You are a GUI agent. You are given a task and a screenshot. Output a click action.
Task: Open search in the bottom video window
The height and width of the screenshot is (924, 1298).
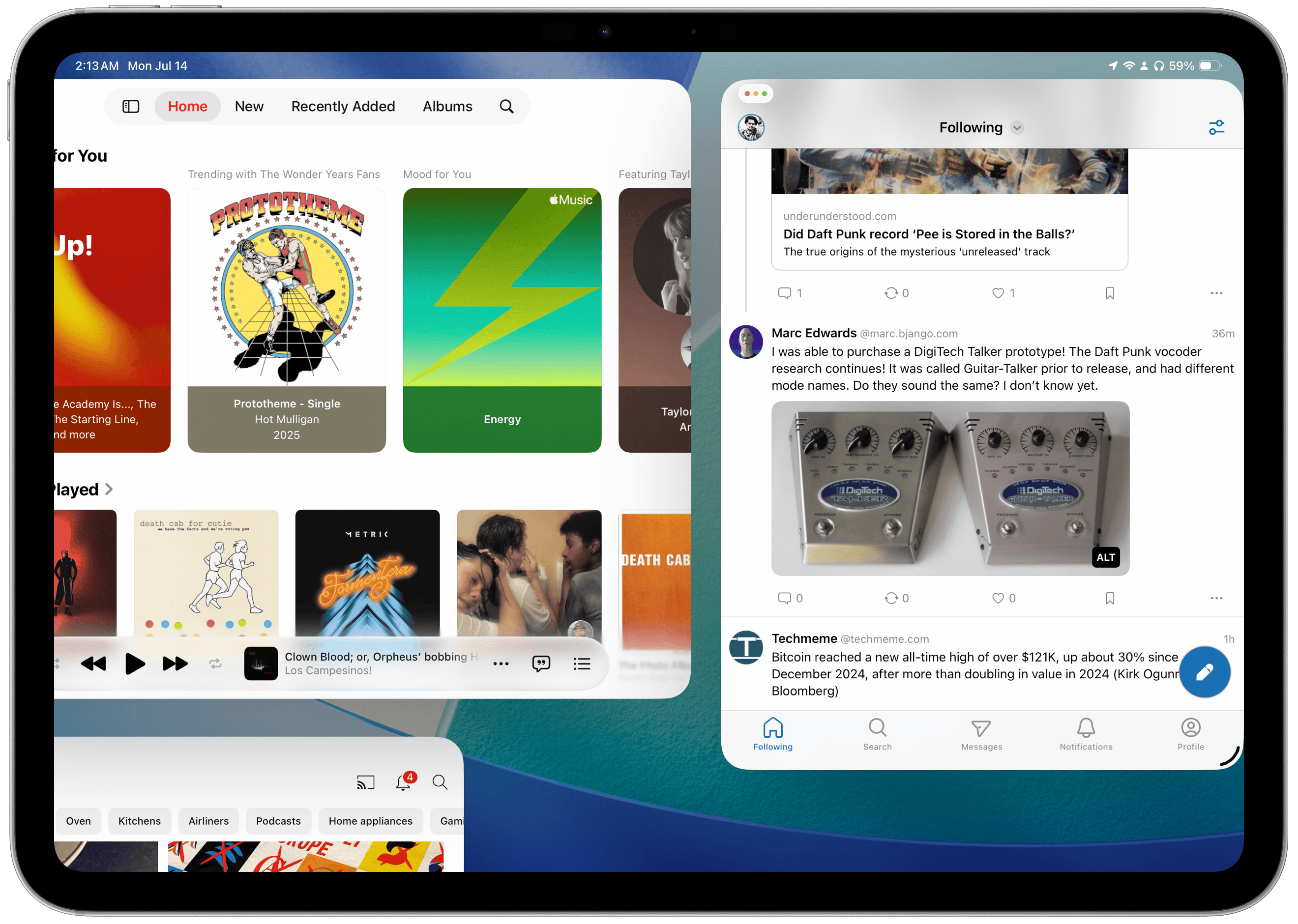click(x=440, y=782)
